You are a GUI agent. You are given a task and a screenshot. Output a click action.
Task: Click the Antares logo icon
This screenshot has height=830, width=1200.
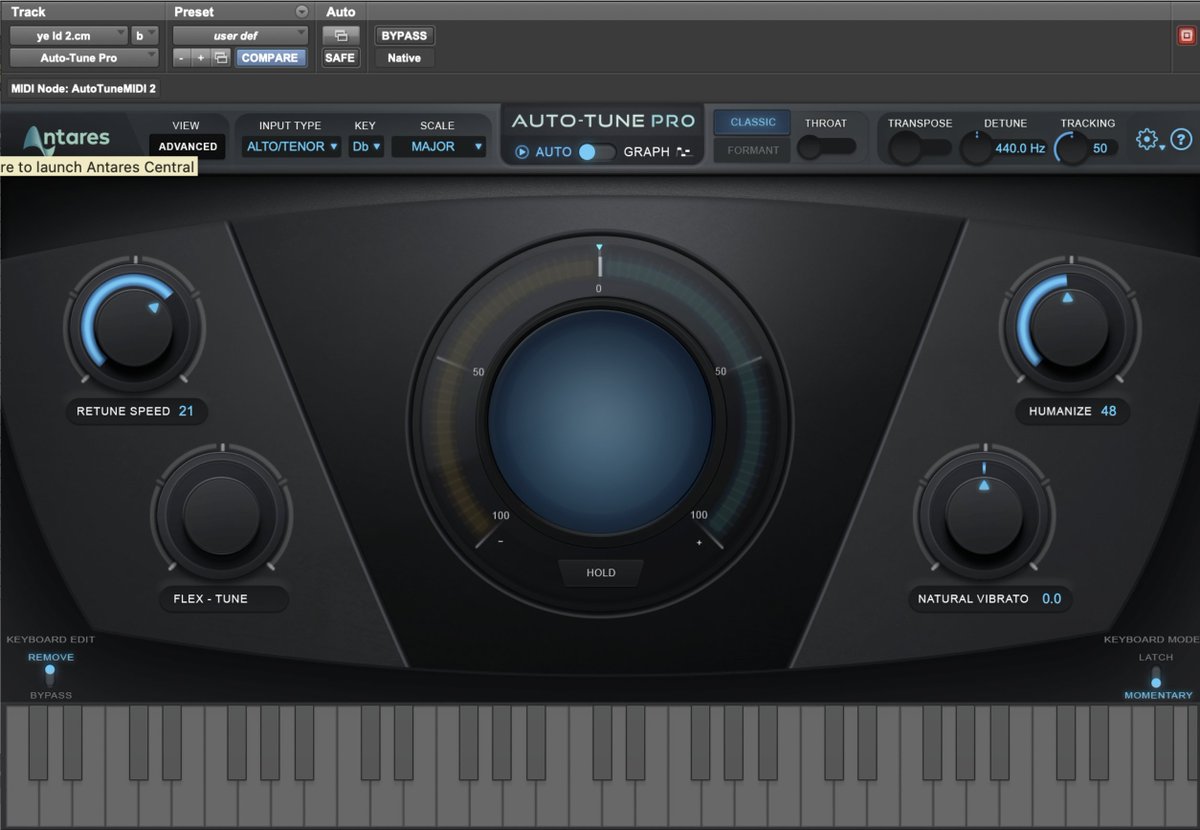pyautogui.click(x=67, y=138)
